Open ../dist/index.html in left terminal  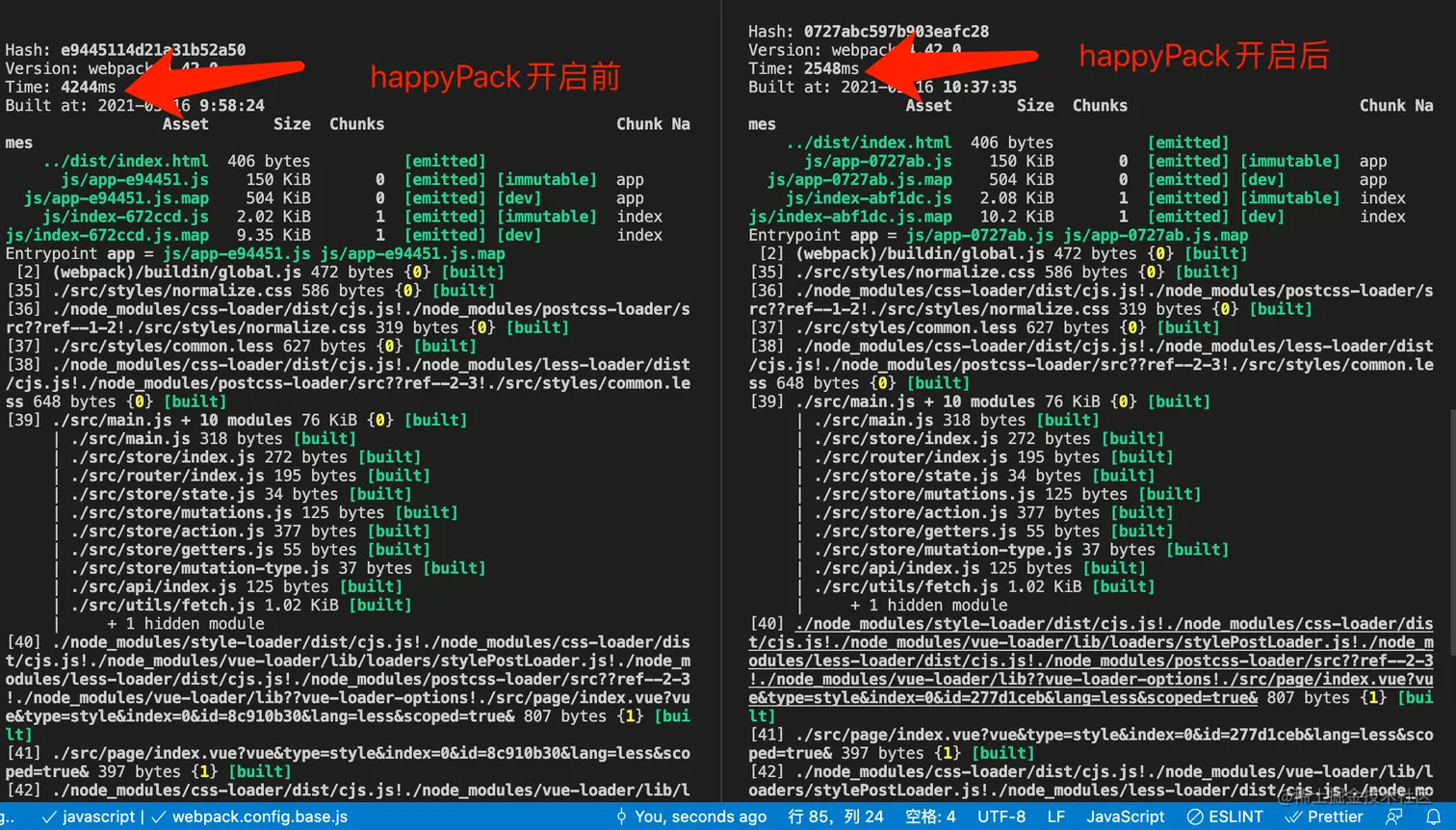[125, 161]
